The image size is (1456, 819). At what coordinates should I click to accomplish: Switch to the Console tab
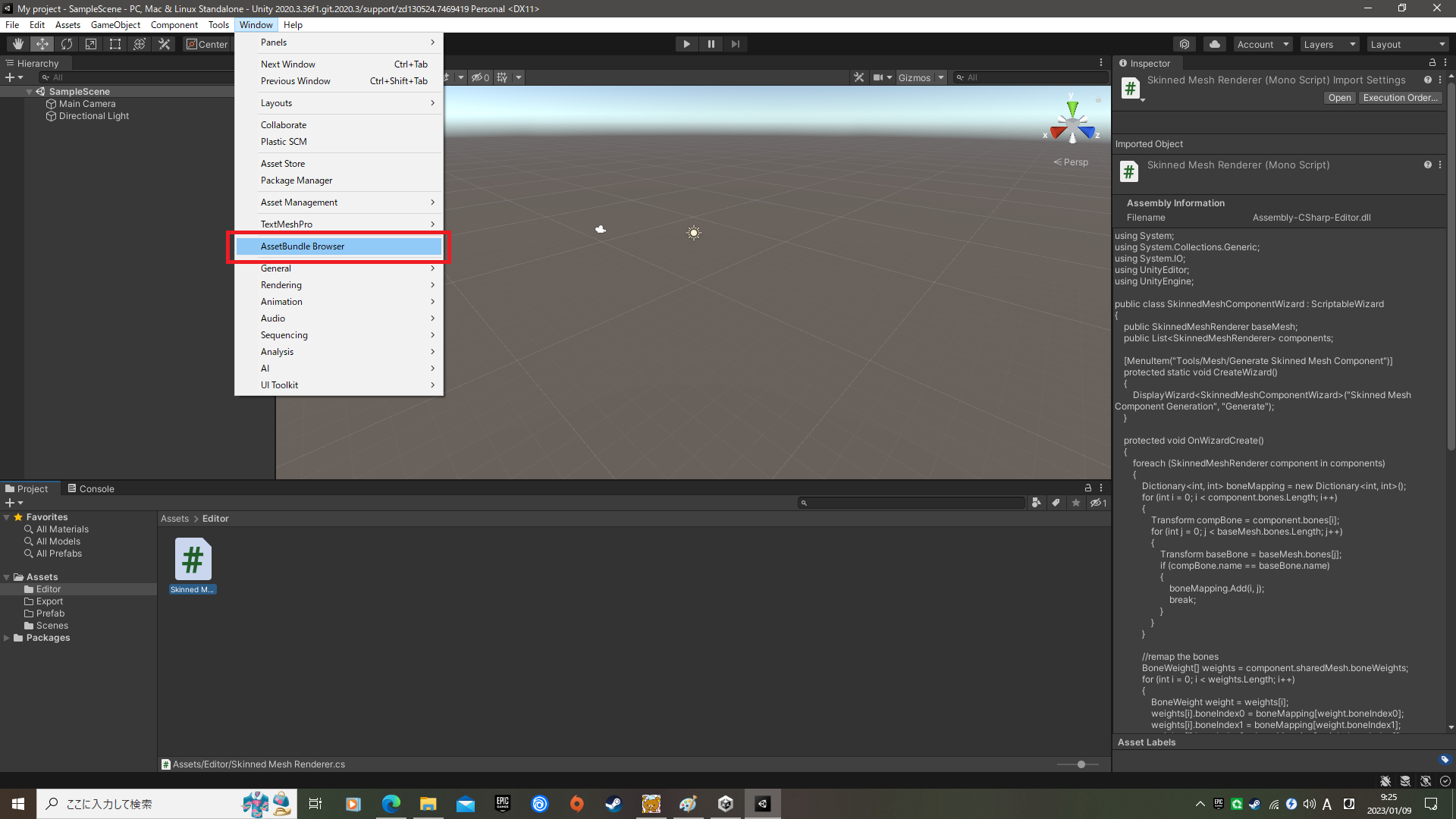(91, 488)
